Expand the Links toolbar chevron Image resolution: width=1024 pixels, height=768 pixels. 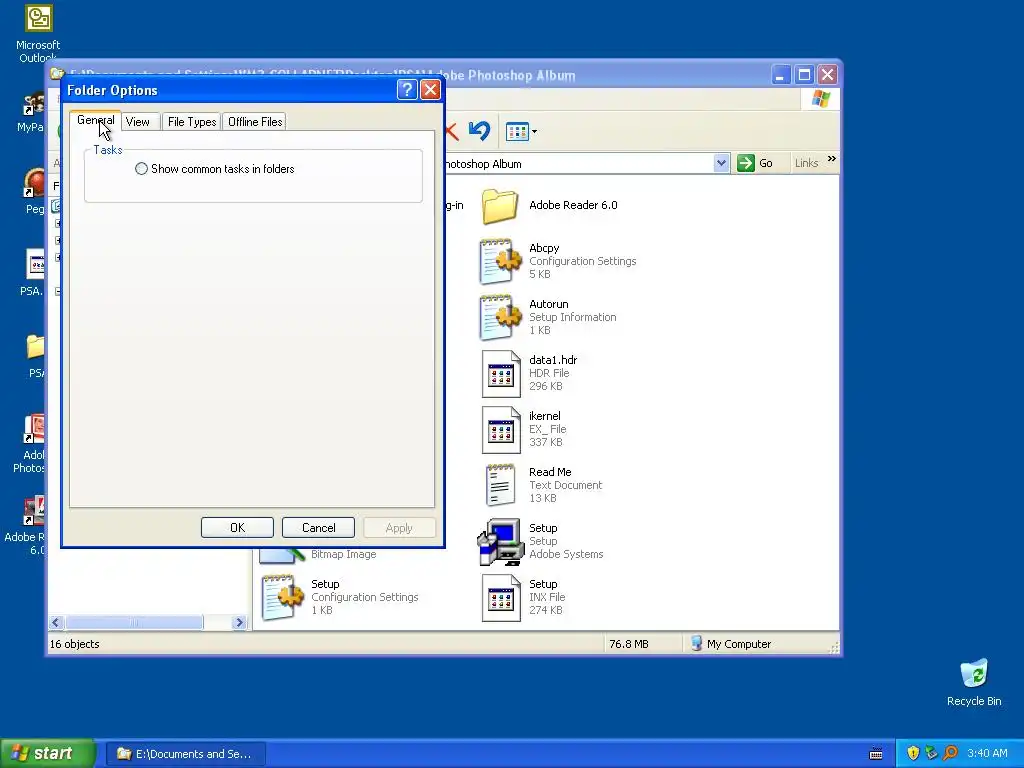pos(831,159)
